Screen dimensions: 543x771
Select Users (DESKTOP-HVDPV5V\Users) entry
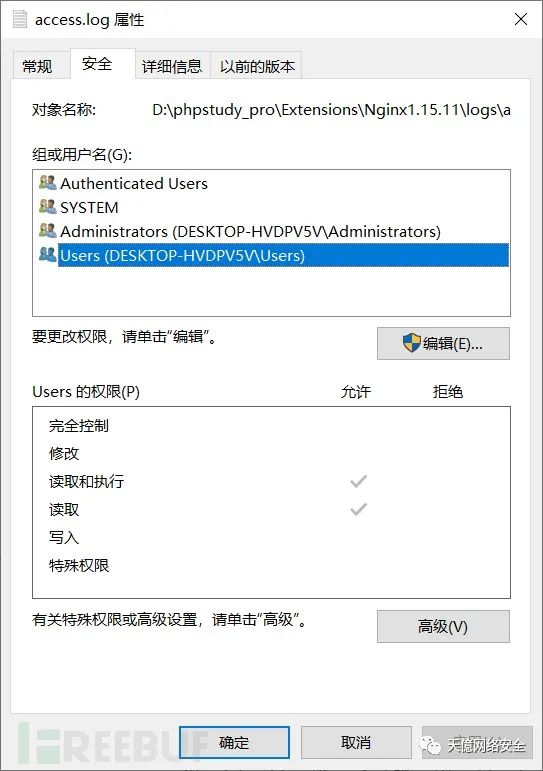[283, 255]
